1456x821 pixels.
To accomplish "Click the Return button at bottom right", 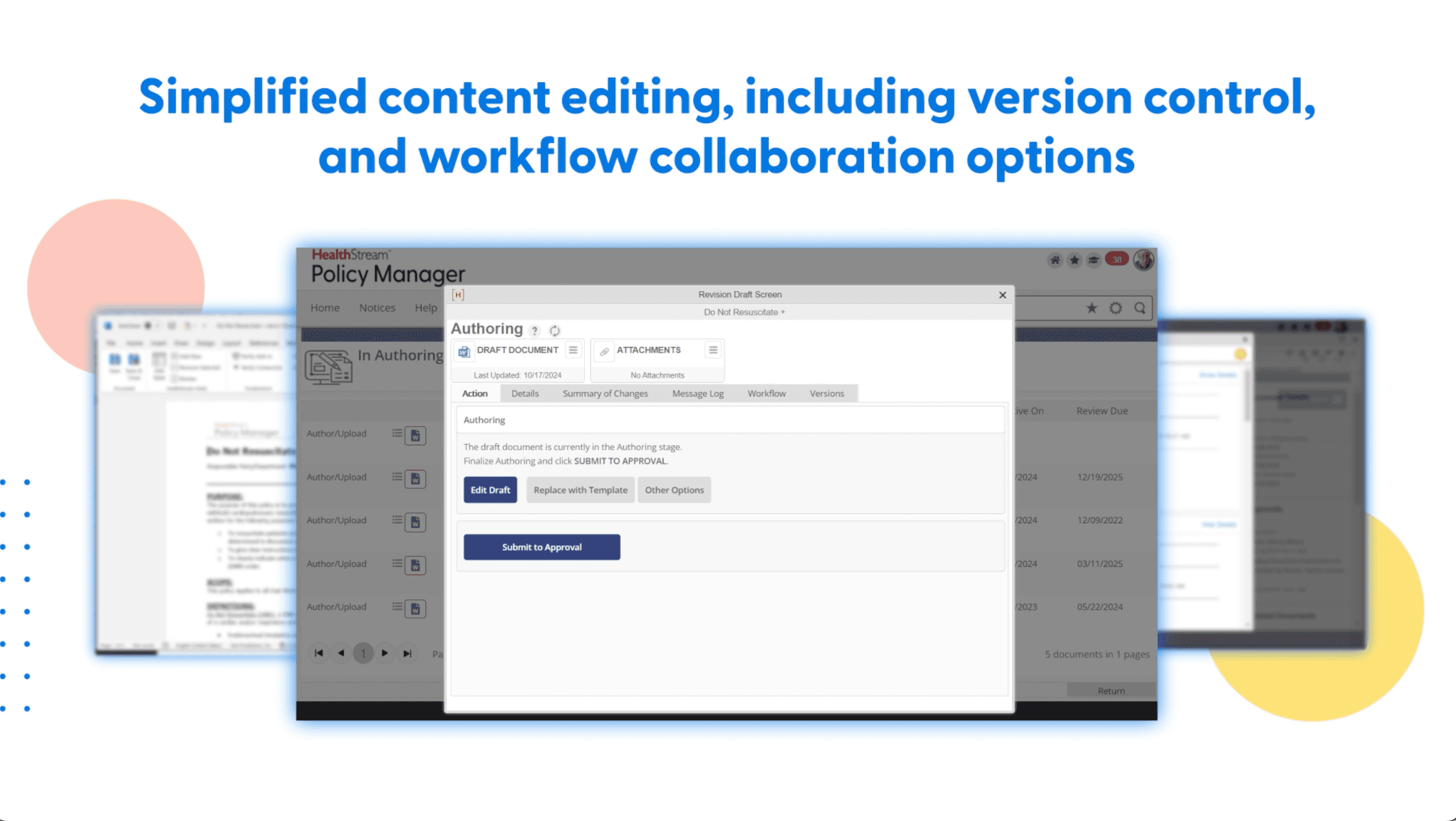I will coord(1111,691).
